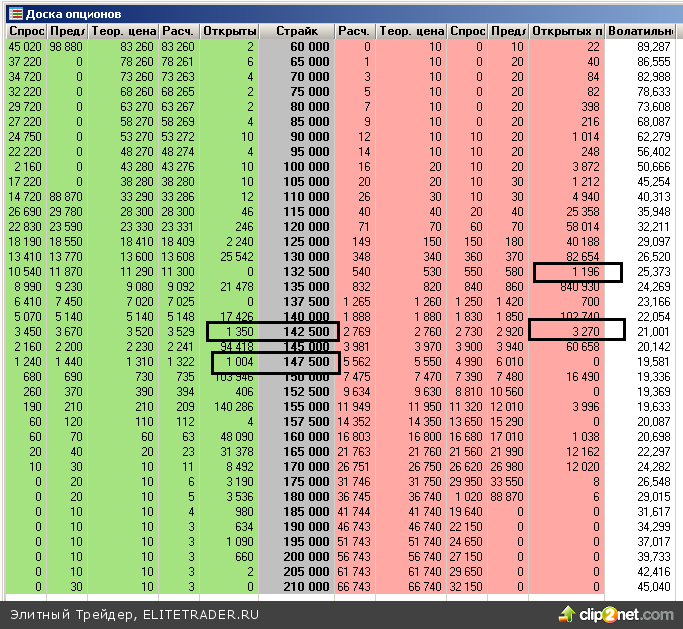Image resolution: width=683 pixels, height=629 pixels.
Task: Select the 100 000 strike row
Action: pos(297,166)
